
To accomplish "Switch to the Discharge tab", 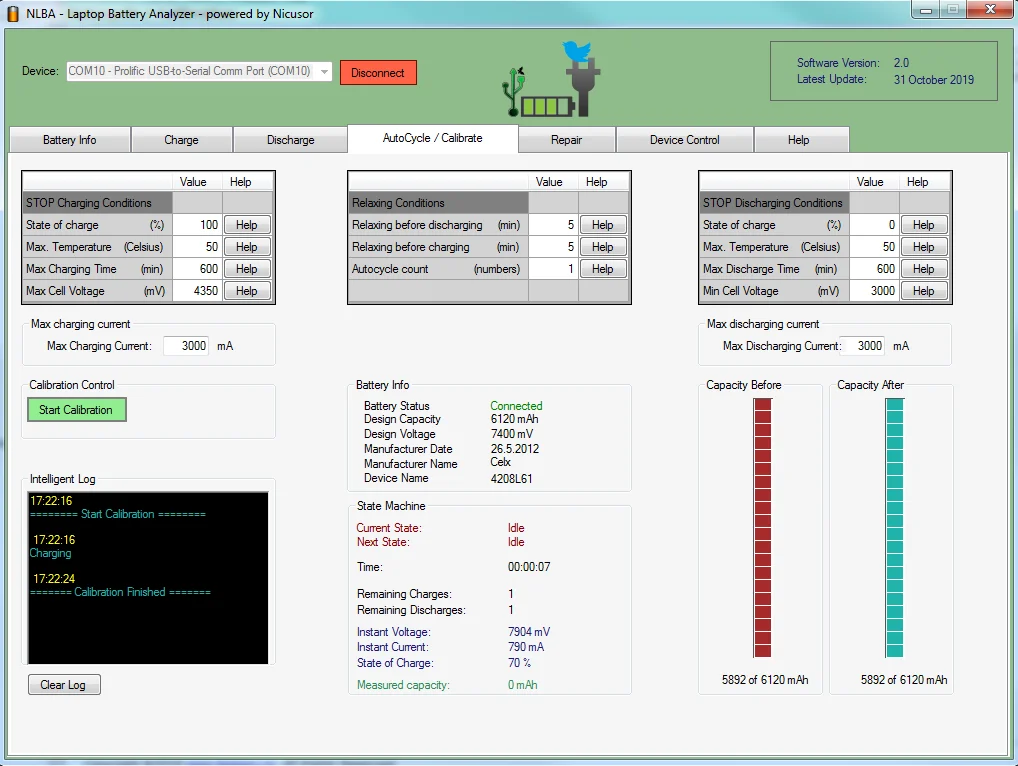I will coord(290,140).
